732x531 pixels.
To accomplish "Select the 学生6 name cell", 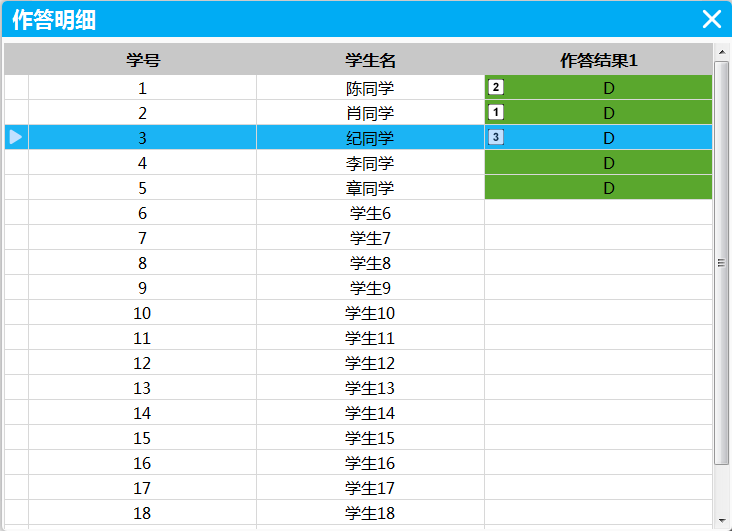I will coord(370,213).
